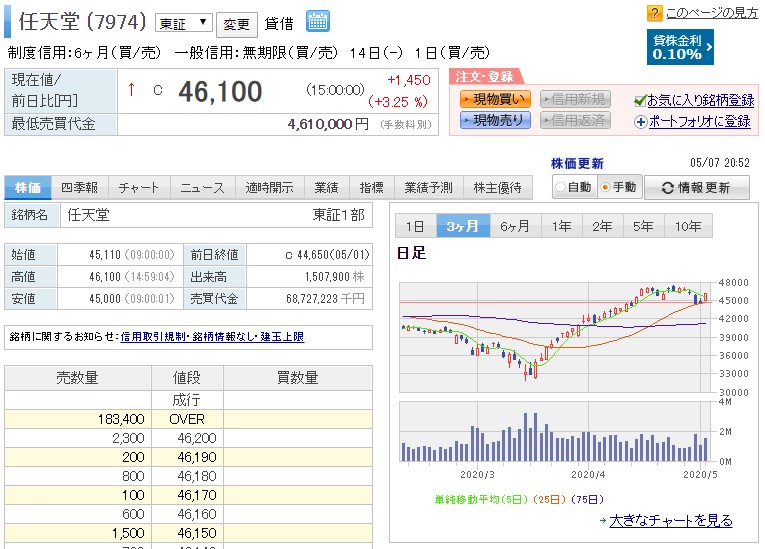765x549 pixels.
Task: Switch to the 適時開示 tab
Action: coord(270,188)
